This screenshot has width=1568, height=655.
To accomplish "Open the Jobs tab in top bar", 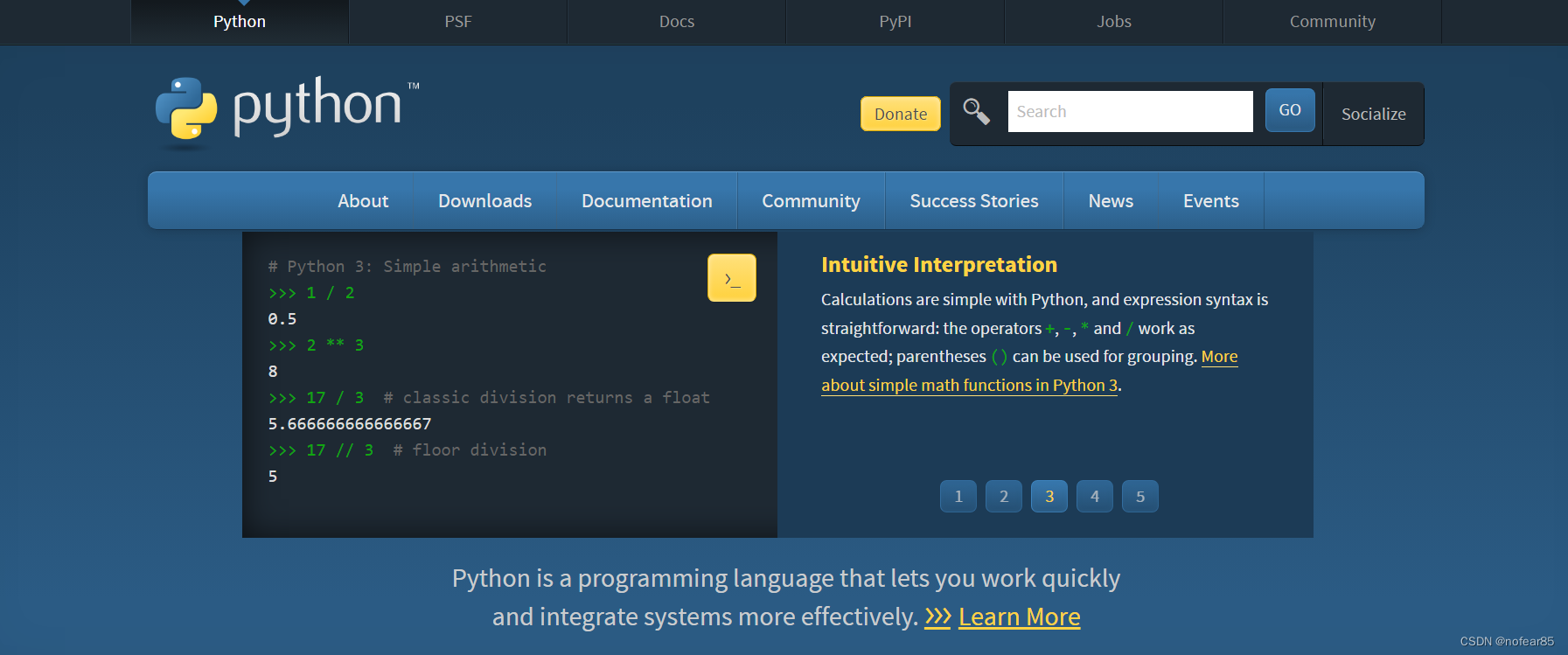I will coord(1114,22).
